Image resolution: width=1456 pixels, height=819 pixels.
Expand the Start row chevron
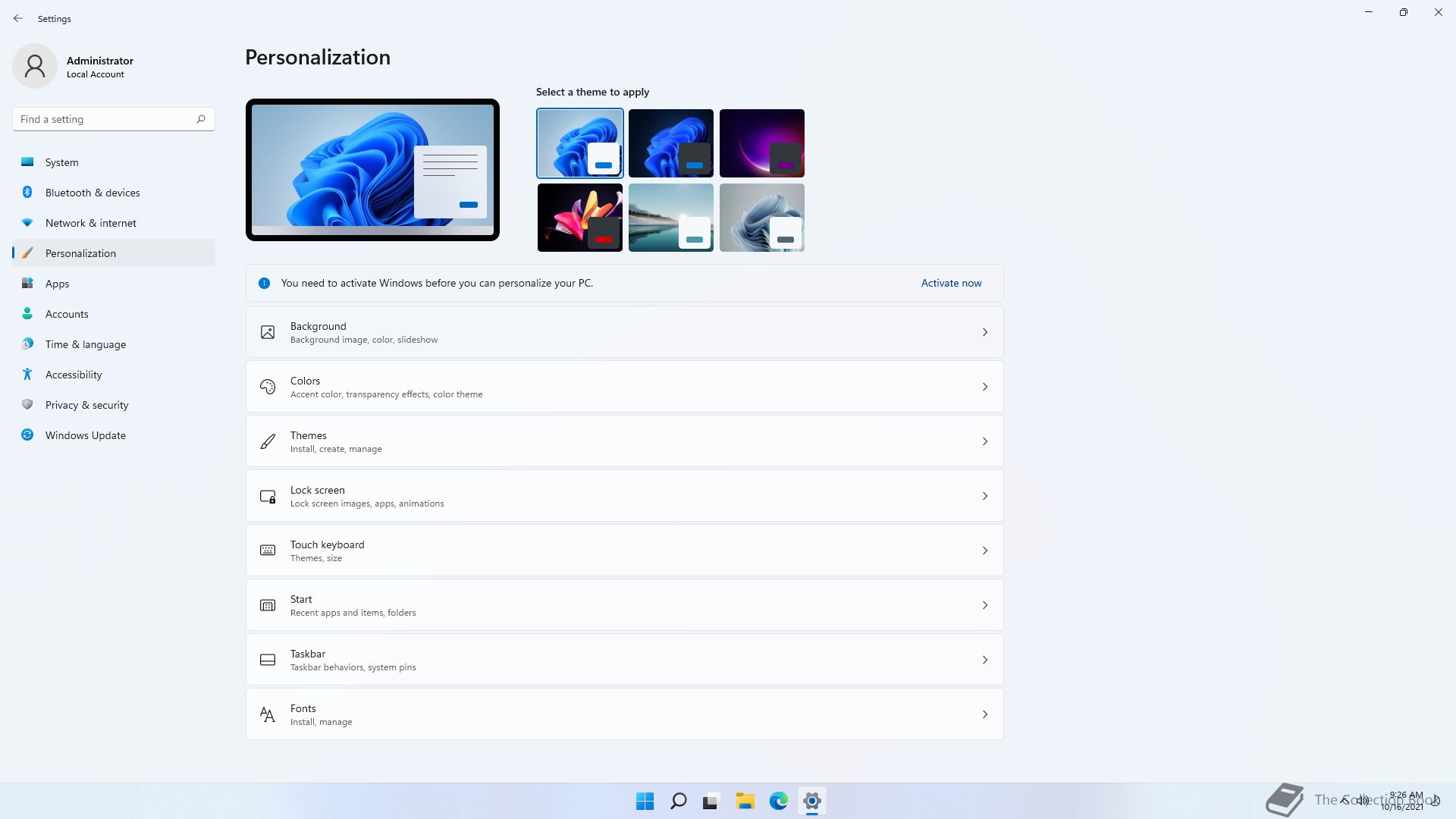coord(985,605)
